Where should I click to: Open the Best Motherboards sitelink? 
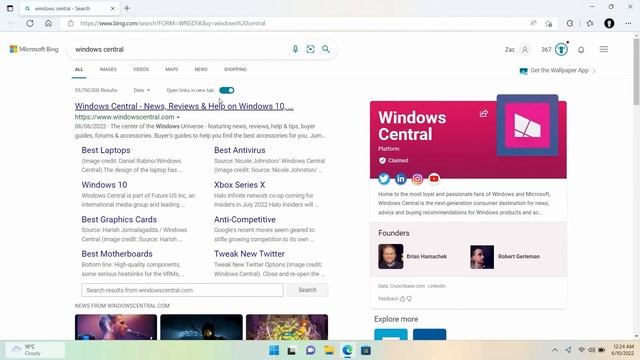117,254
